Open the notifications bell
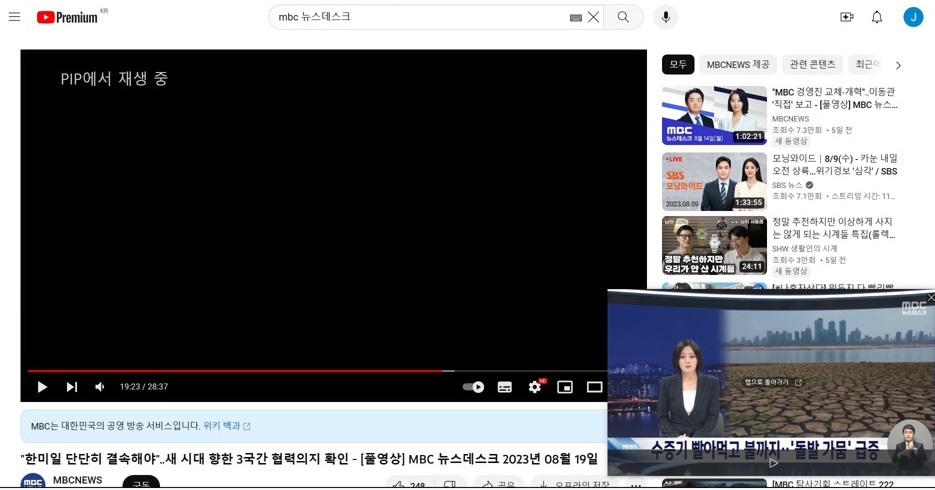 pyautogui.click(x=877, y=17)
